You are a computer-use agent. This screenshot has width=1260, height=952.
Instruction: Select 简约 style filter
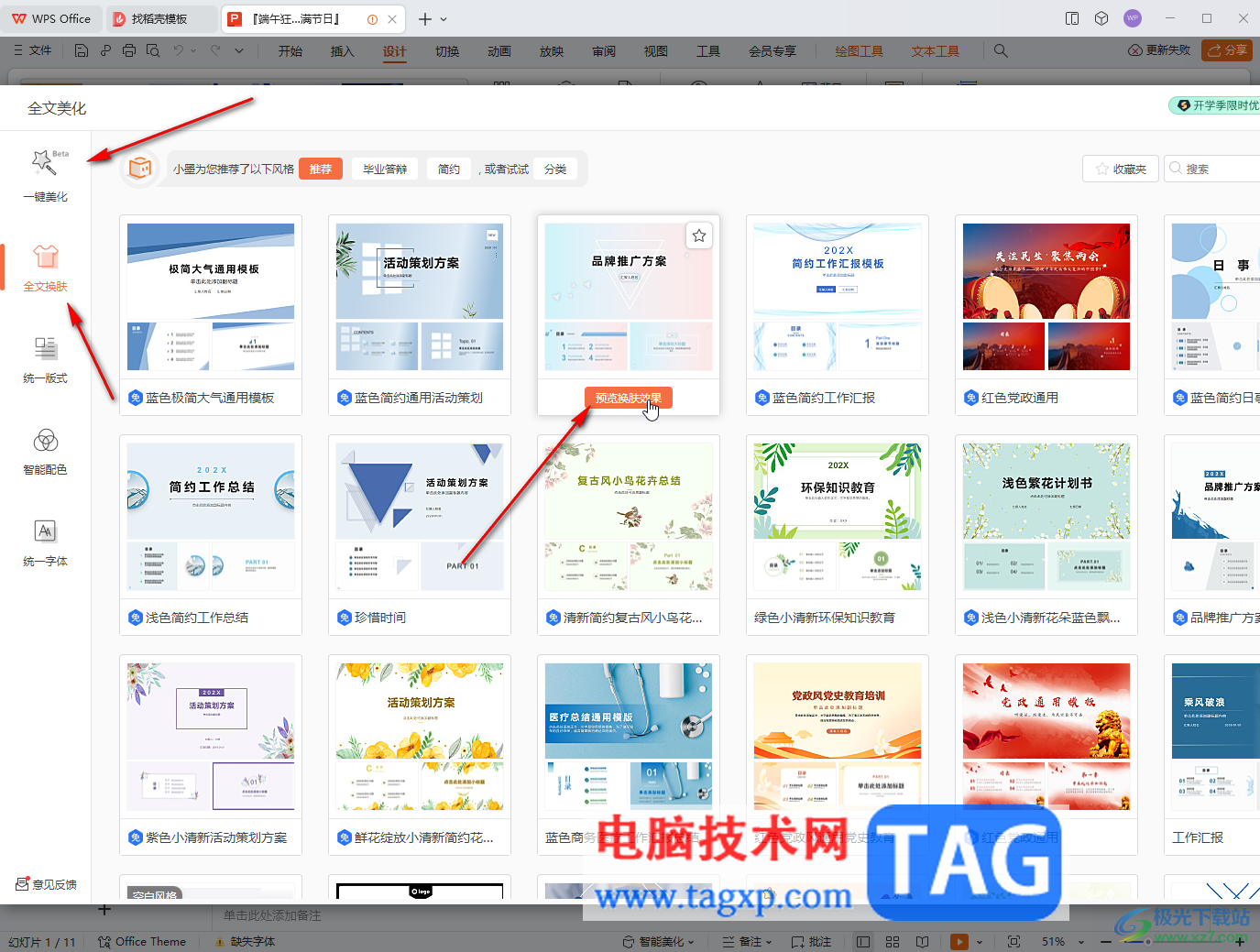click(449, 169)
